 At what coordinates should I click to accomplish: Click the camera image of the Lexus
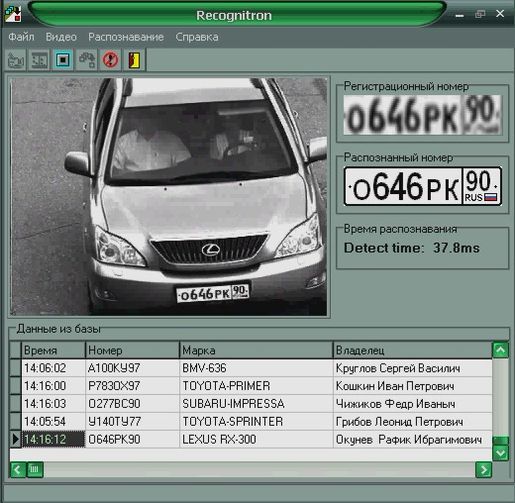pyautogui.click(x=169, y=197)
